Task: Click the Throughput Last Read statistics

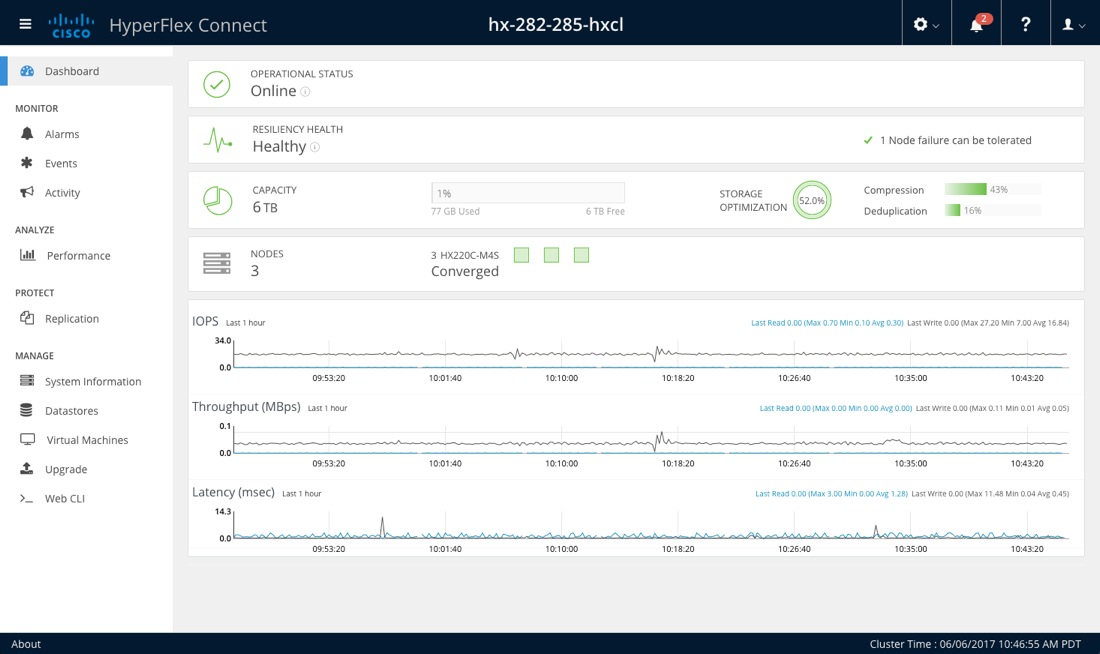Action: click(836, 408)
